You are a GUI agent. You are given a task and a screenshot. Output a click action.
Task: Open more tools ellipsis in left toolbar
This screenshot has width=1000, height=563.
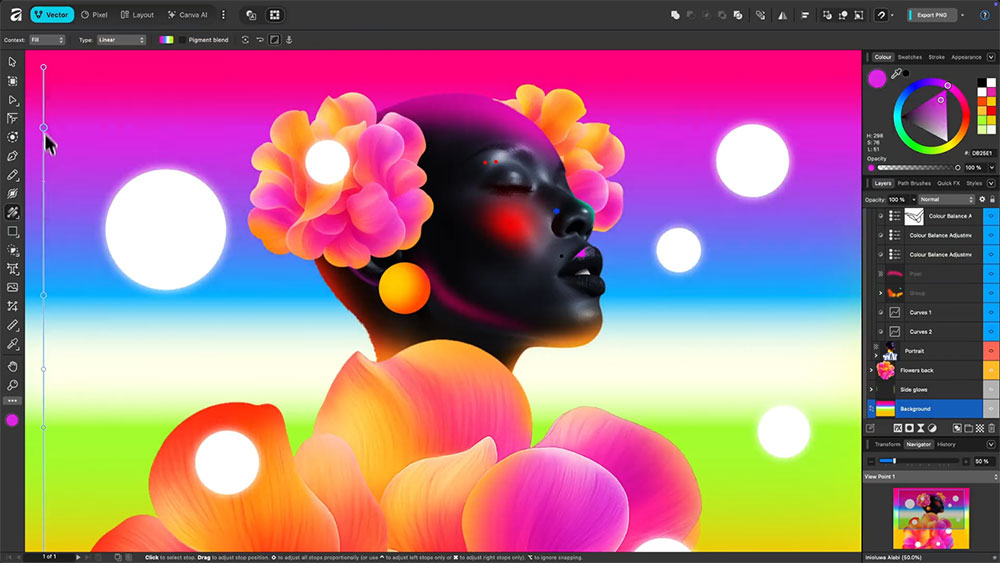[12, 401]
